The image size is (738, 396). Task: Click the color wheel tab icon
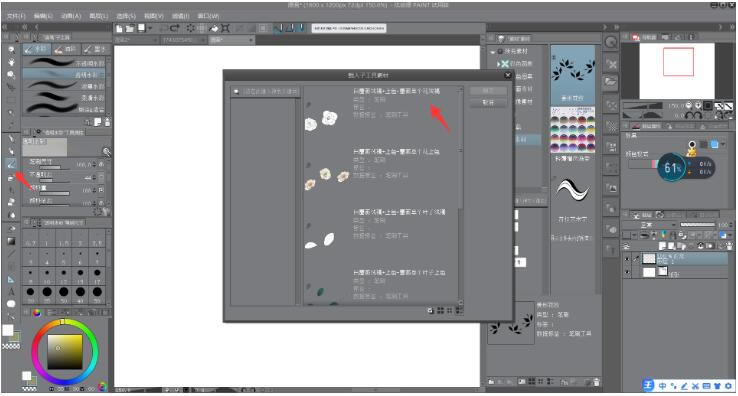pyautogui.click(x=37, y=313)
